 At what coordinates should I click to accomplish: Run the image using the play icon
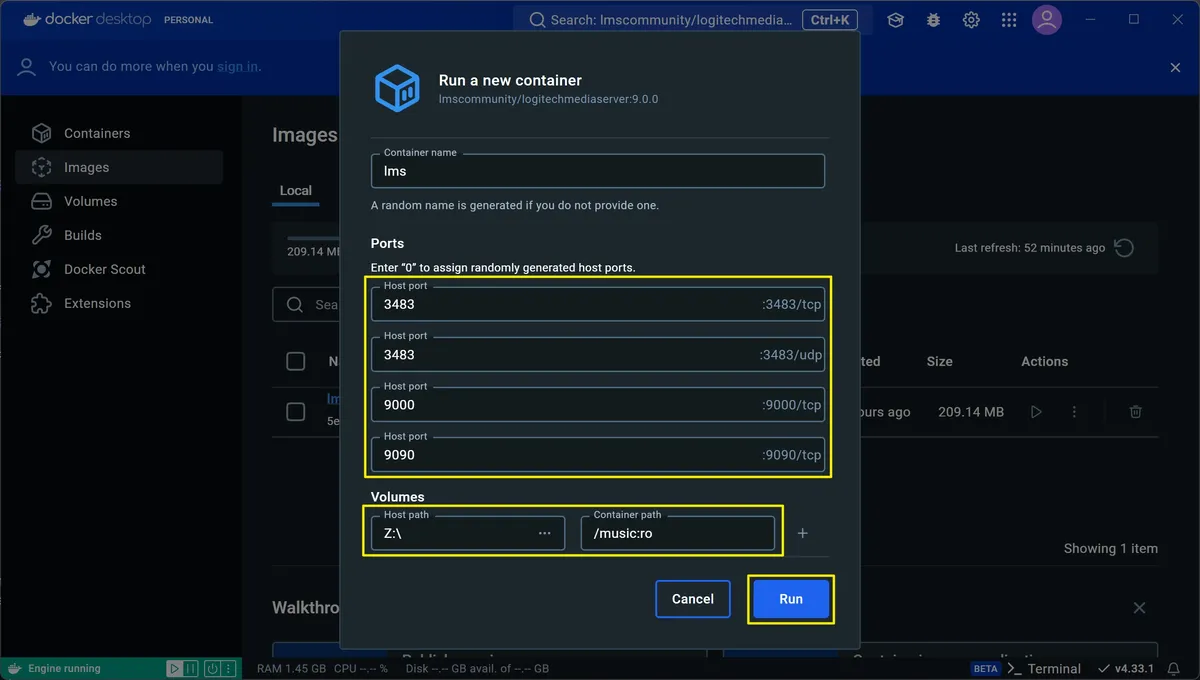(x=1036, y=411)
